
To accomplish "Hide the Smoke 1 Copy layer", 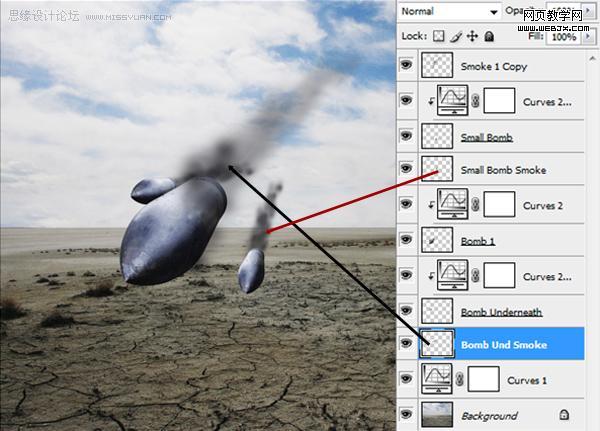I will (406, 64).
